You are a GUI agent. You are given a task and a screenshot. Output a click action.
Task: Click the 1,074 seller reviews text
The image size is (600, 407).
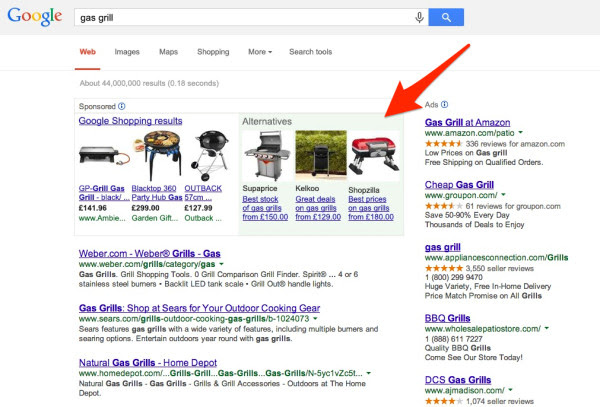(x=499, y=401)
